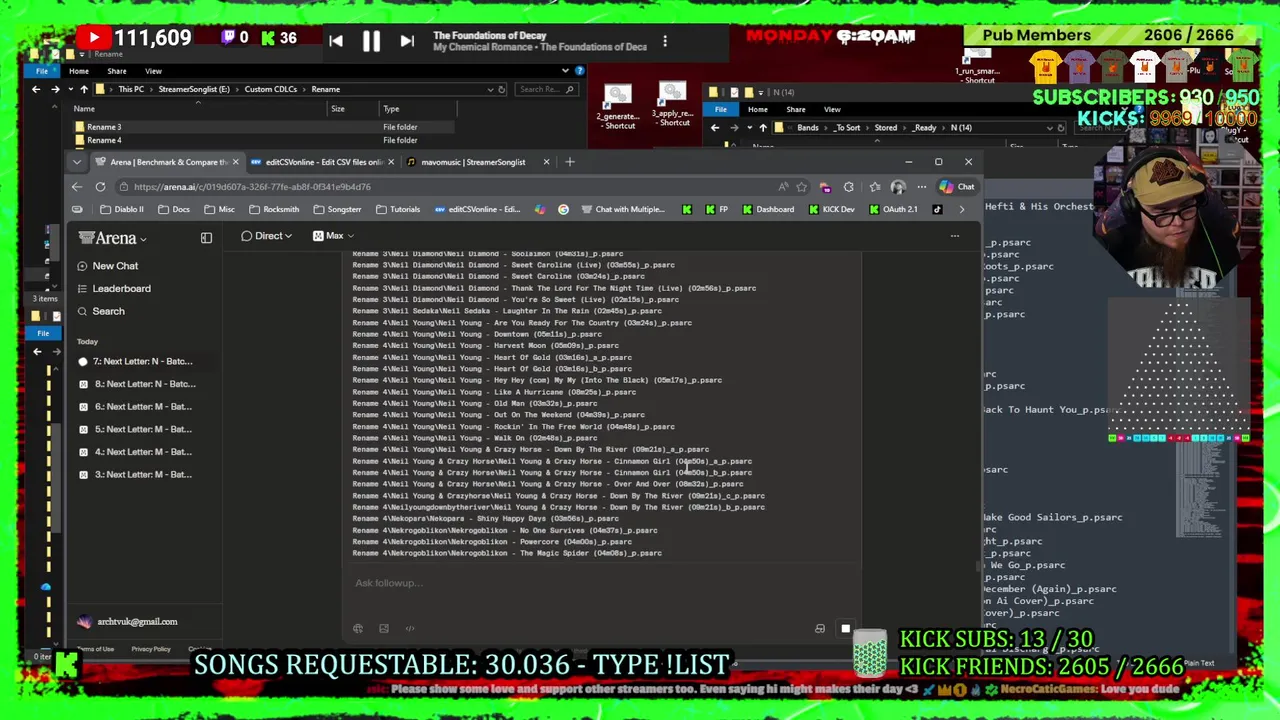This screenshot has height=720, width=1280.
Task: Open the Misc bookmarks folder
Action: coord(219,210)
